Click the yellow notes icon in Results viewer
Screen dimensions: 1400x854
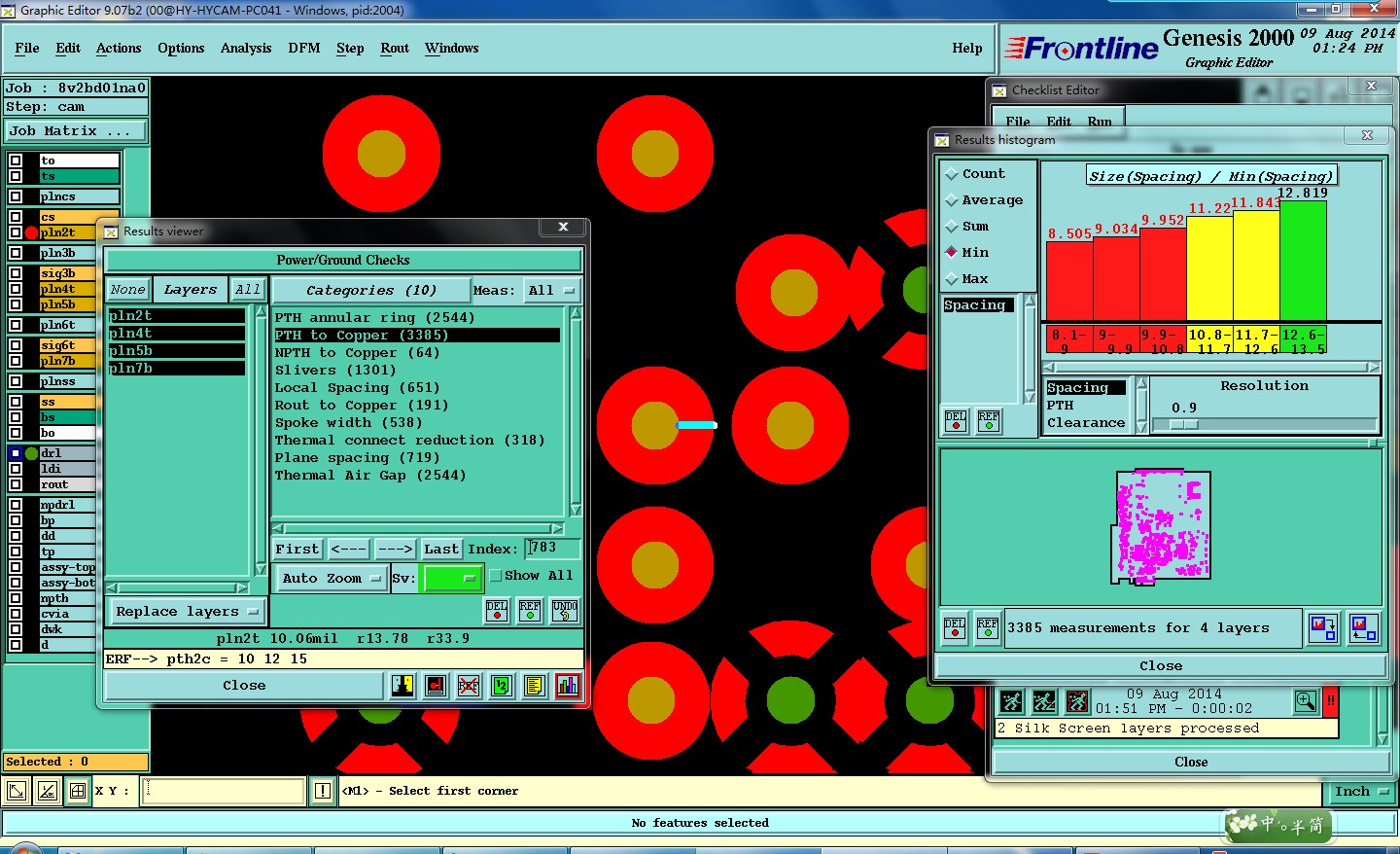coord(534,686)
